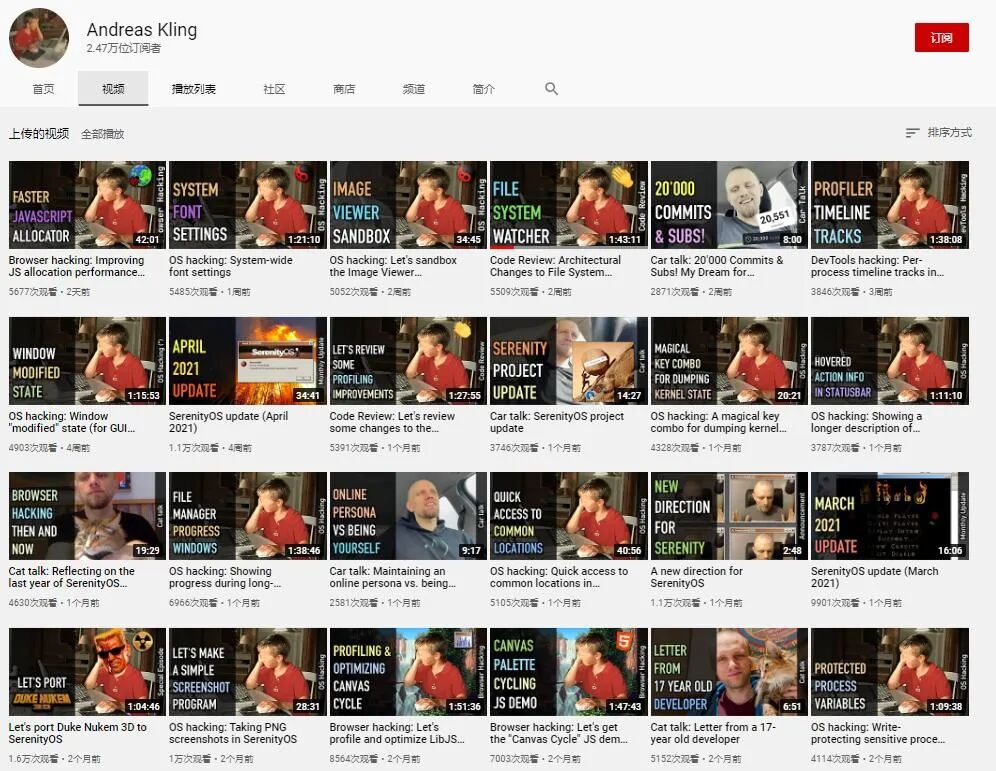Open the Browser Hacking Then and Now thumbnail
Image resolution: width=996 pixels, height=771 pixels.
[88, 516]
